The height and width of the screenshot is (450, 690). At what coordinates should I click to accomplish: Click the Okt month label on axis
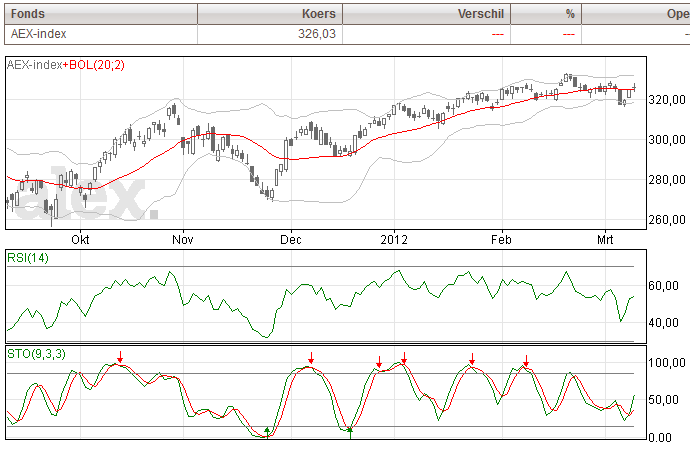(80, 239)
